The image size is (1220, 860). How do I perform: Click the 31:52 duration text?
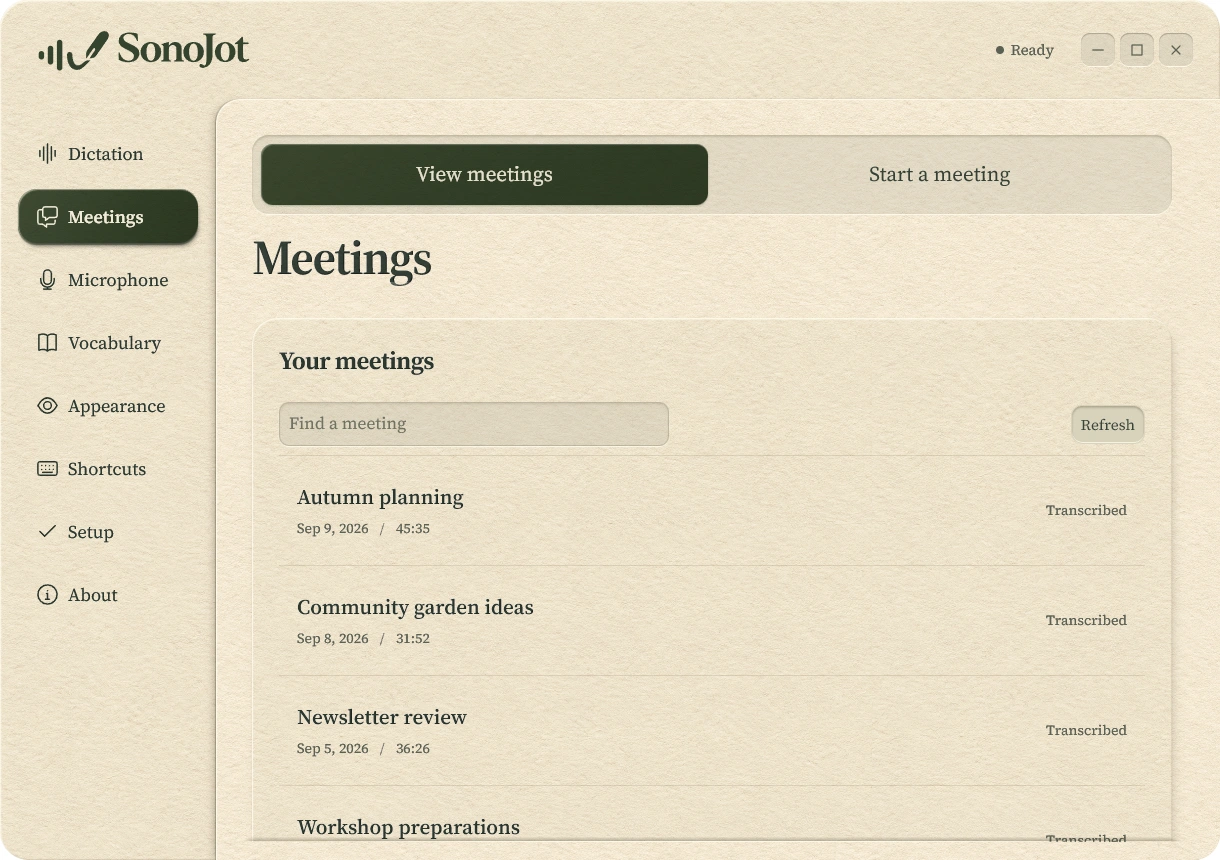point(412,639)
